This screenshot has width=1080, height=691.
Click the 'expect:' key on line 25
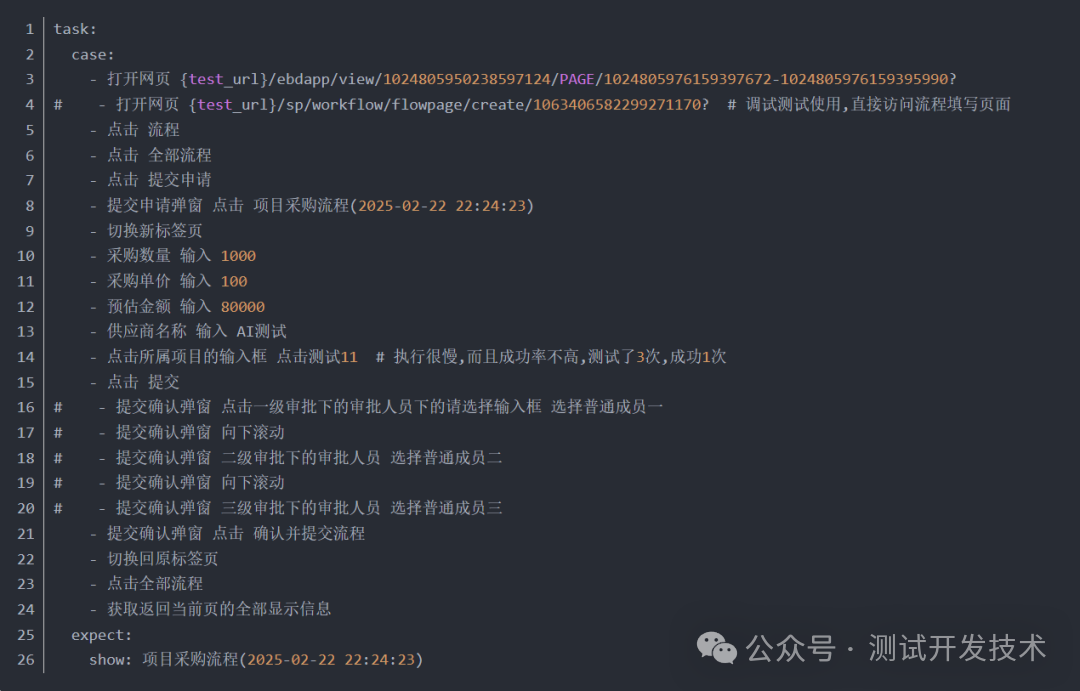pos(102,635)
